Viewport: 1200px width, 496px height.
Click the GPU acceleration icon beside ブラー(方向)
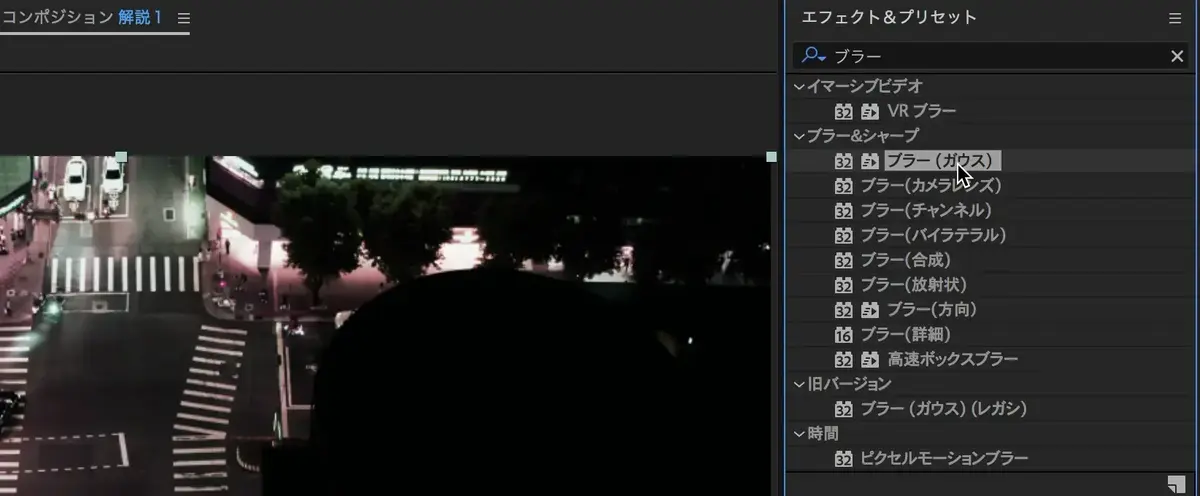(x=870, y=310)
